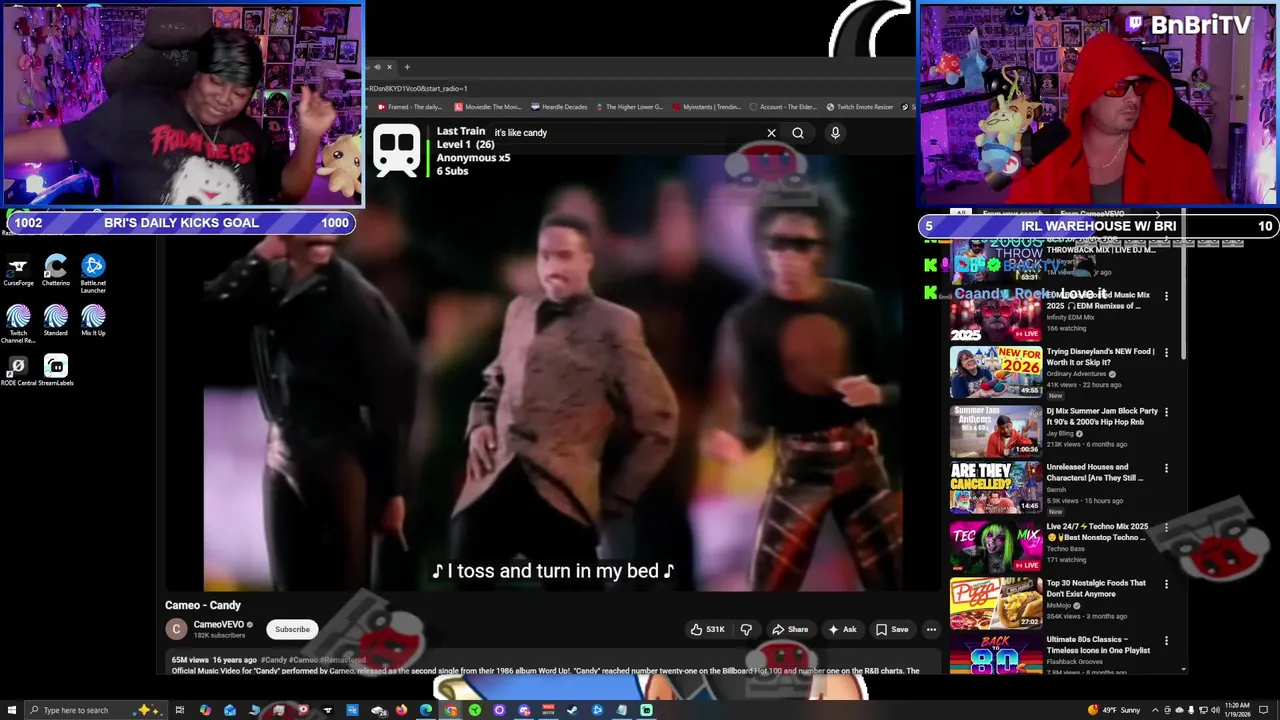Launch Battle.net Launcher desktop icon

pyautogui.click(x=93, y=274)
